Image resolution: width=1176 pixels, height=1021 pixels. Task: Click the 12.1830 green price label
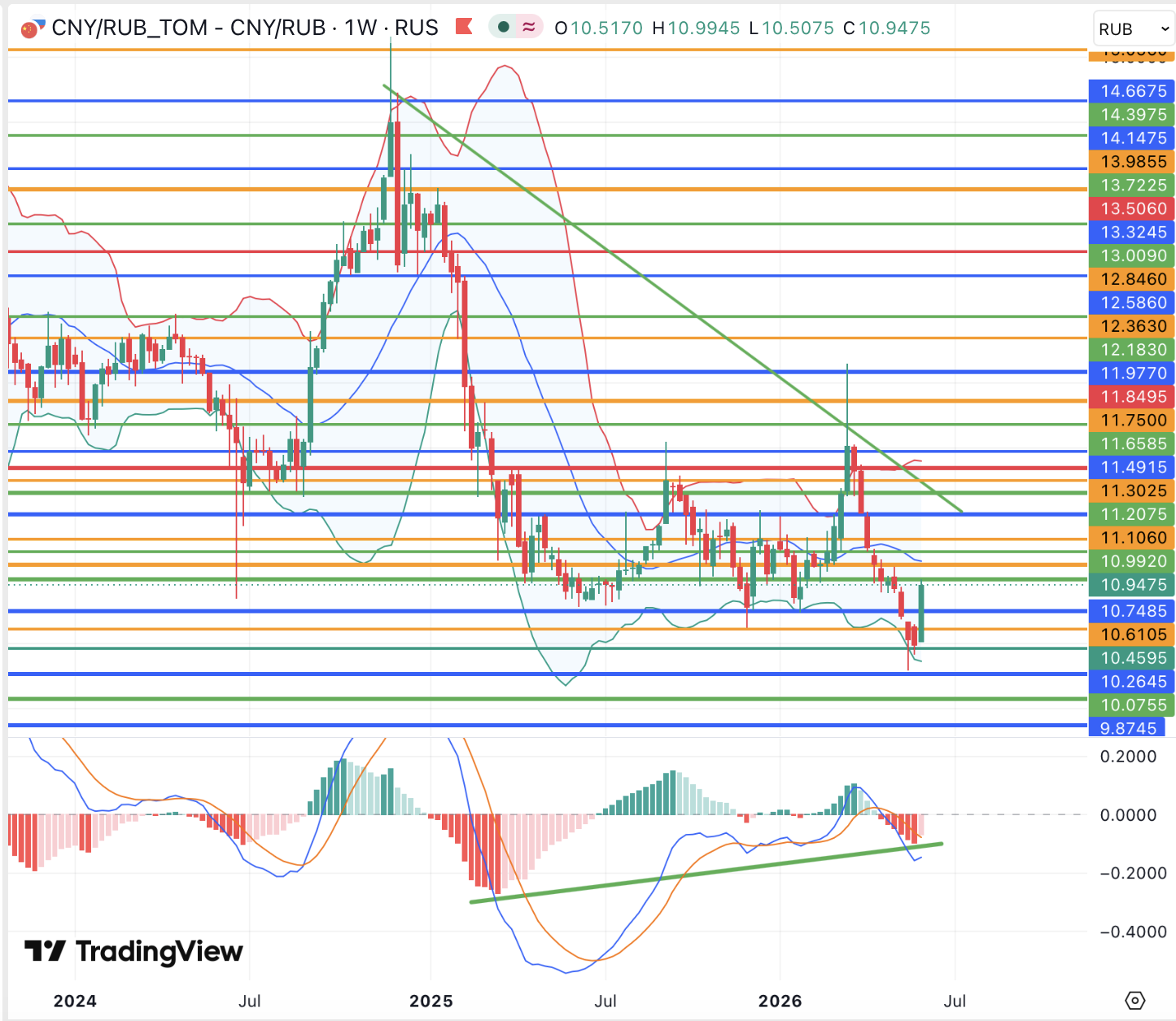pyautogui.click(x=1132, y=350)
